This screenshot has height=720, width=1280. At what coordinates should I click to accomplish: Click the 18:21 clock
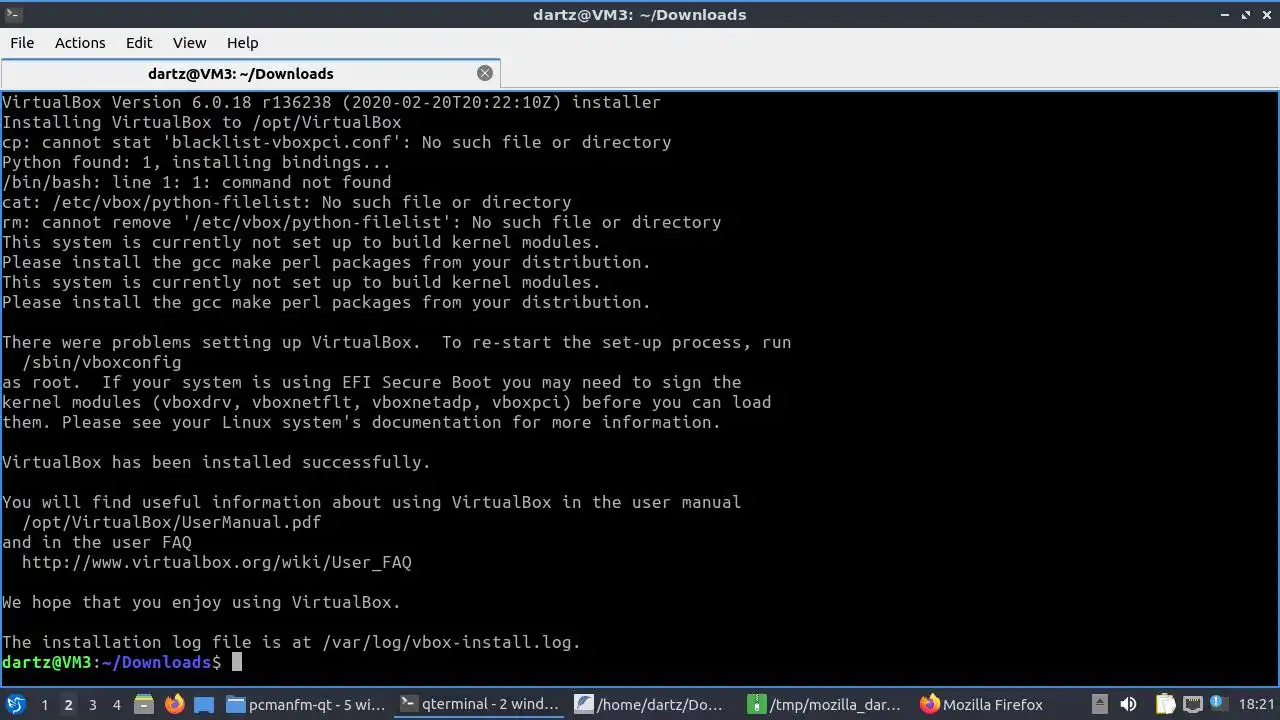point(1256,704)
